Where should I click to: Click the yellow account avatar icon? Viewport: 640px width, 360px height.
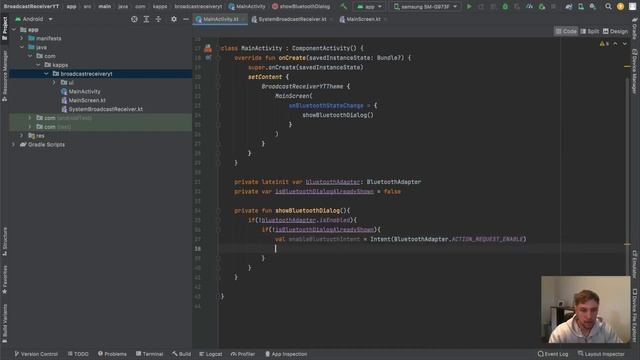coord(620,7)
